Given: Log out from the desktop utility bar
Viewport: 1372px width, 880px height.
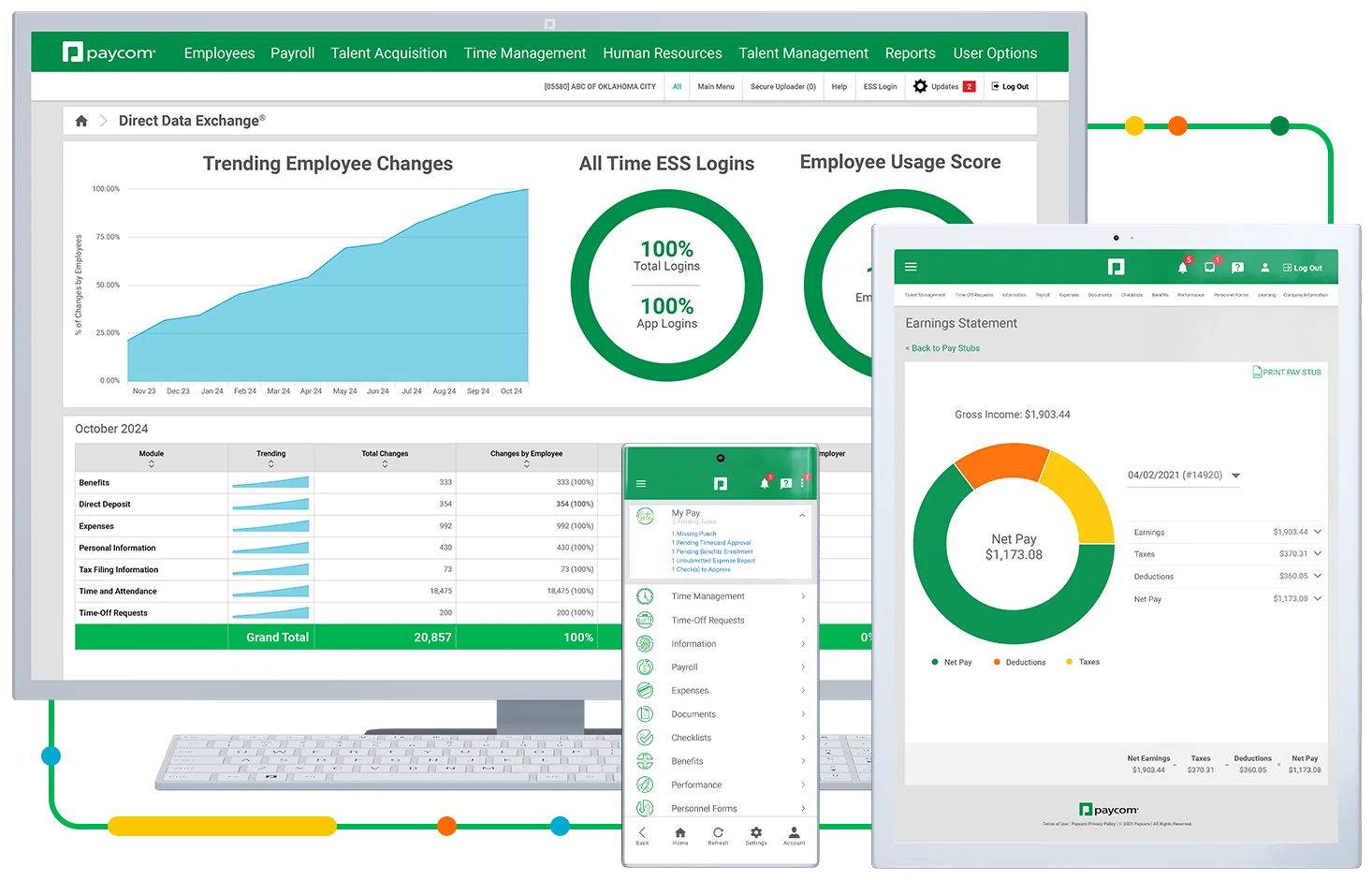Looking at the screenshot, I should coord(1010,86).
